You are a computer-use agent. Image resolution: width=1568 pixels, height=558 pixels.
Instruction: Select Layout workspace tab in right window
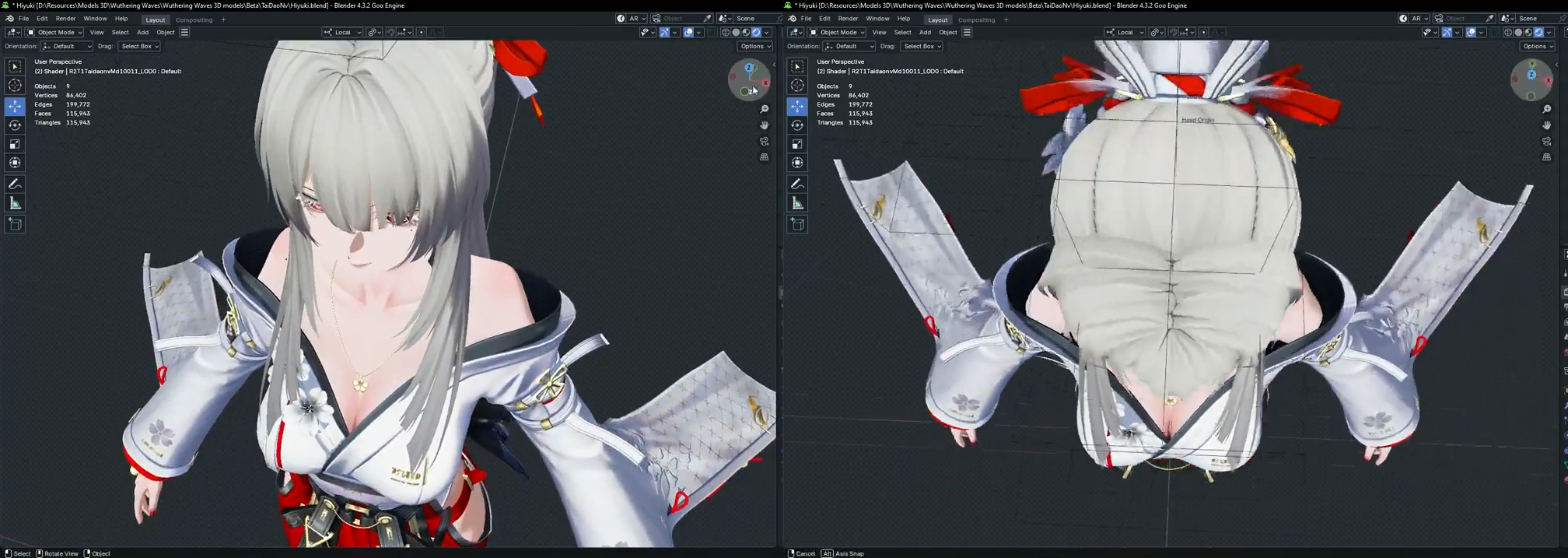[x=937, y=19]
